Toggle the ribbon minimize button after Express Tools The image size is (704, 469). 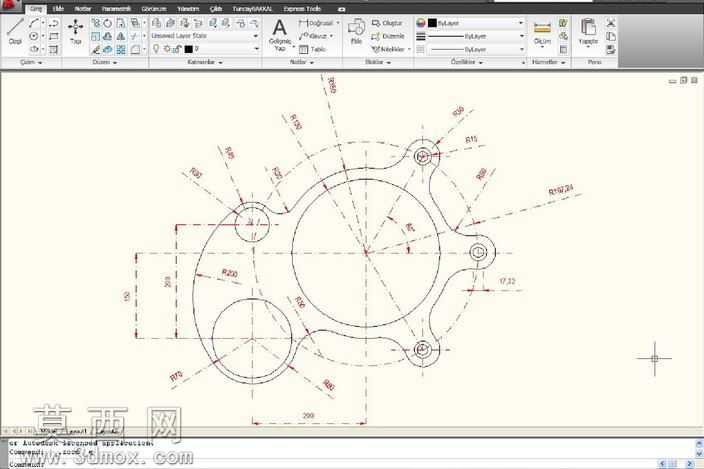[342, 9]
